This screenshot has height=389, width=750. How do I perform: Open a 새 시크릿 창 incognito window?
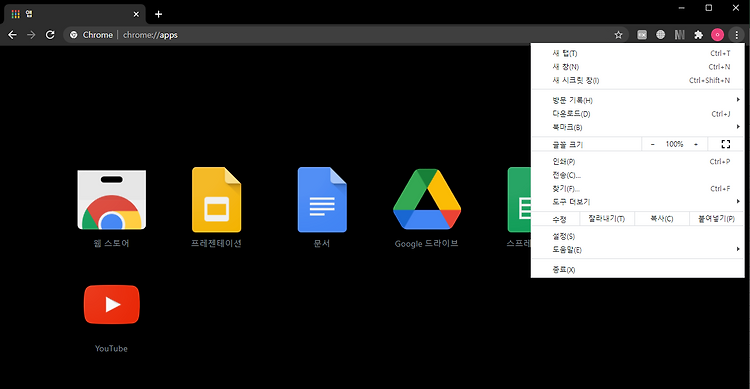coord(638,80)
